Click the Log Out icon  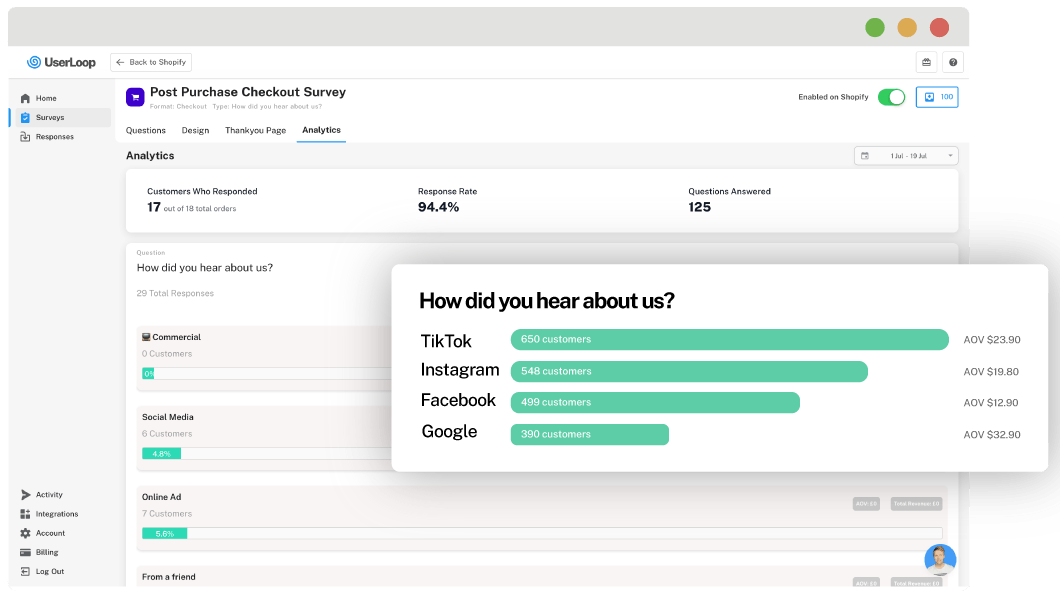25,572
